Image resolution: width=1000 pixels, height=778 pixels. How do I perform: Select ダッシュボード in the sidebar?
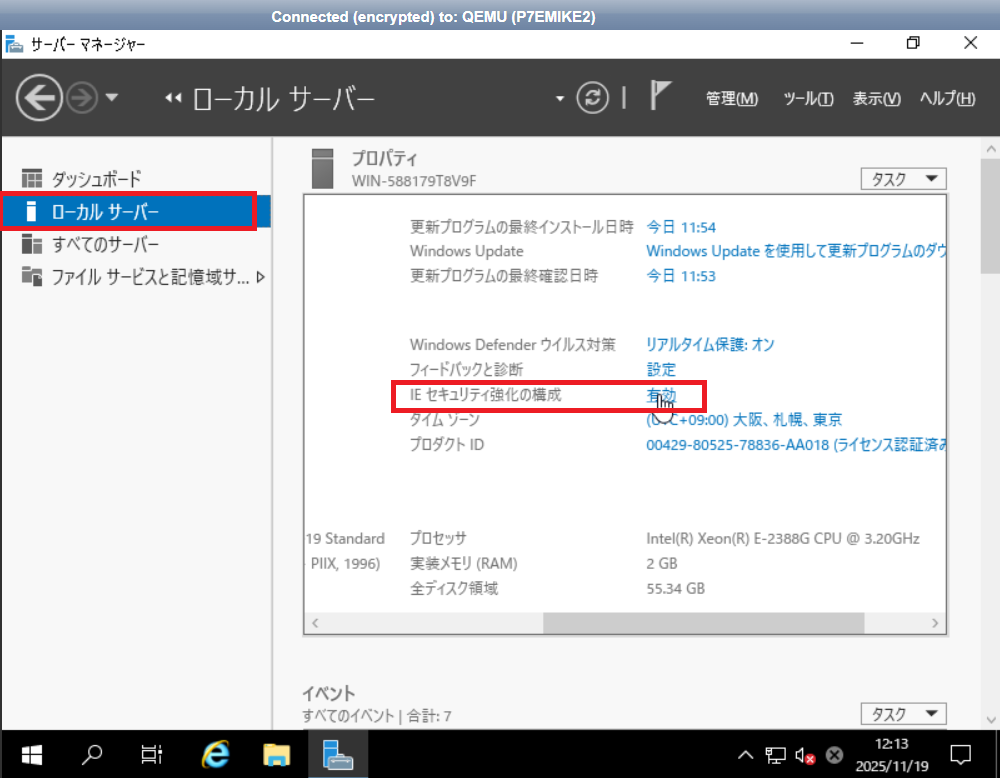pyautogui.click(x=96, y=179)
